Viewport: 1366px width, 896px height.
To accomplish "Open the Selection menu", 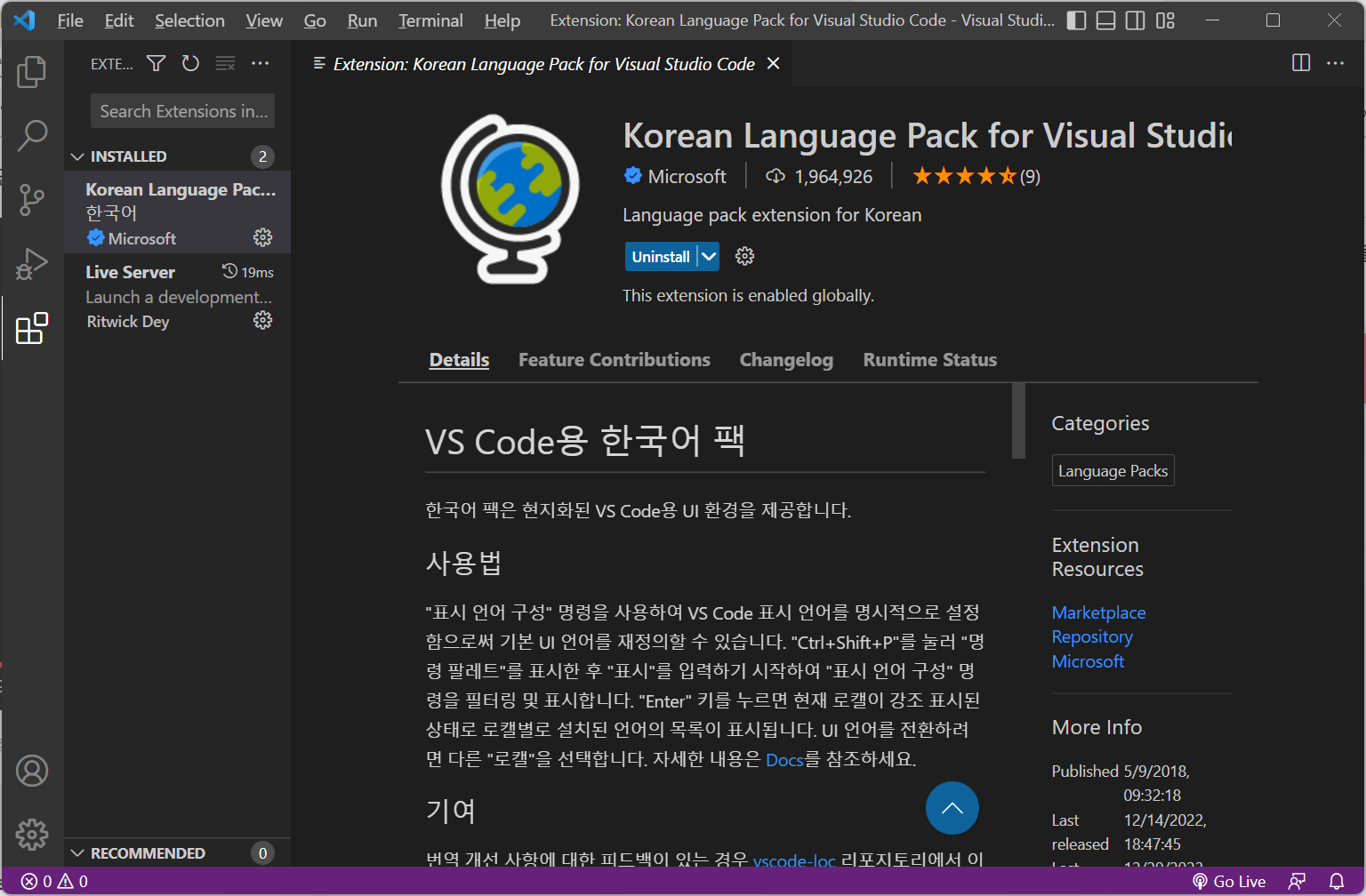I will (x=189, y=20).
